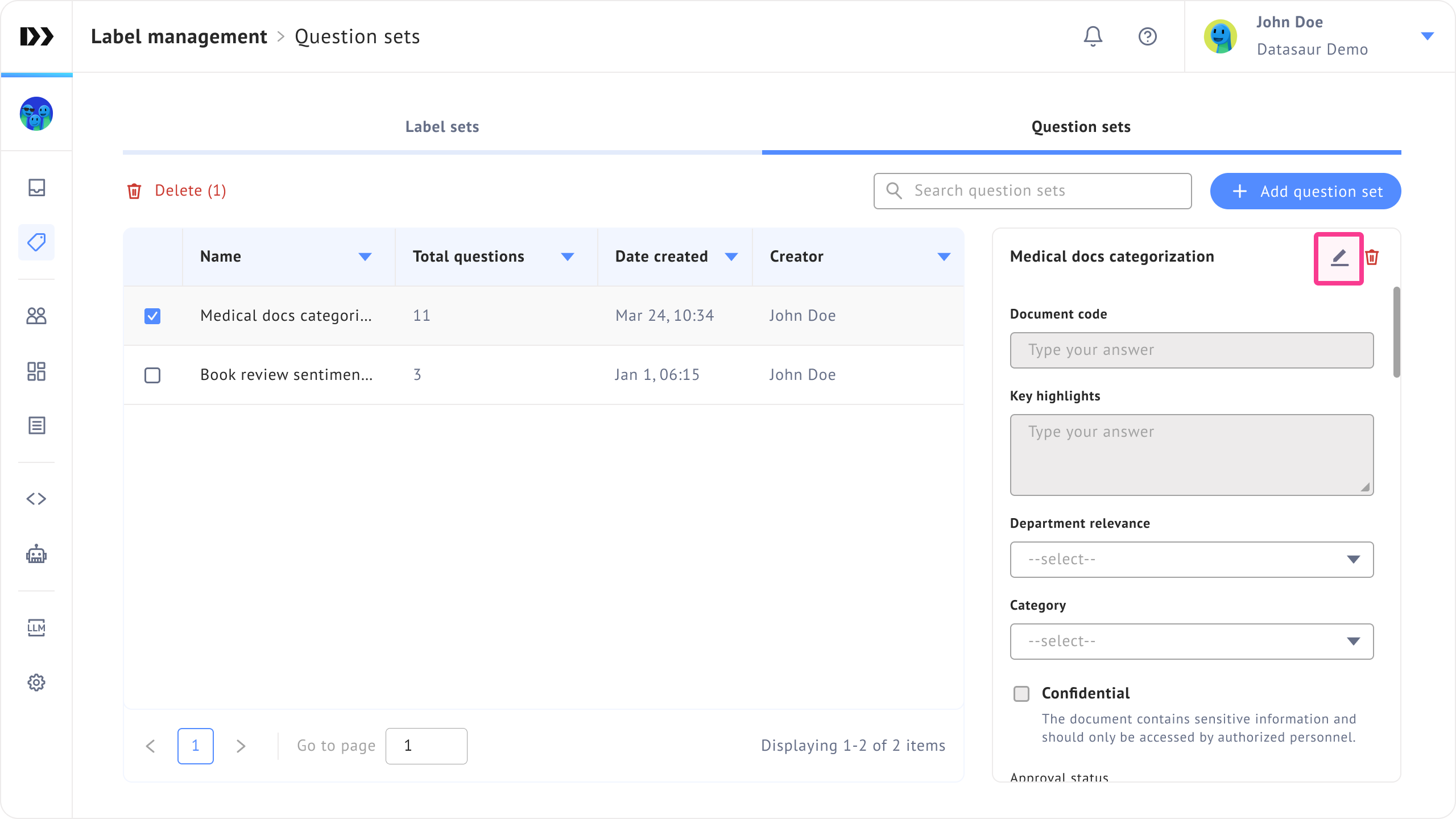The height and width of the screenshot is (819, 1456).
Task: Switch to the Label sets tab
Action: 442,127
